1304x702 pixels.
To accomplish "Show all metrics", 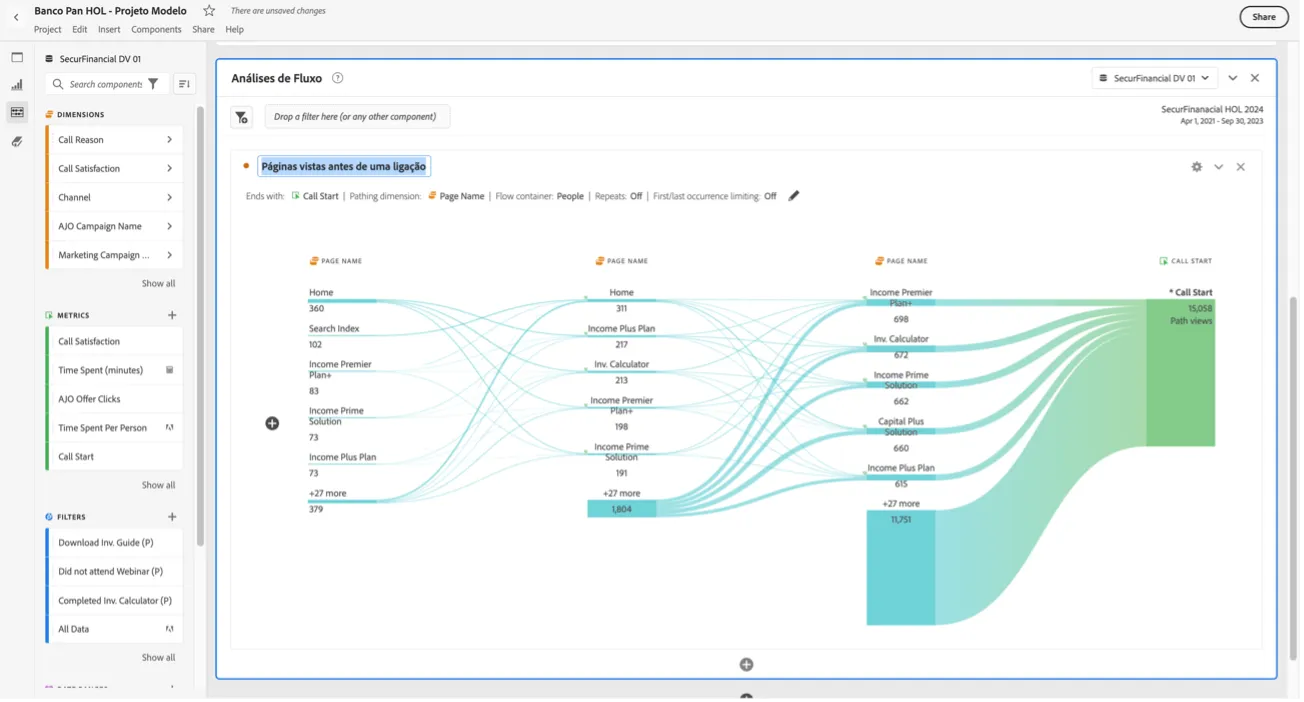I will click(x=158, y=486).
